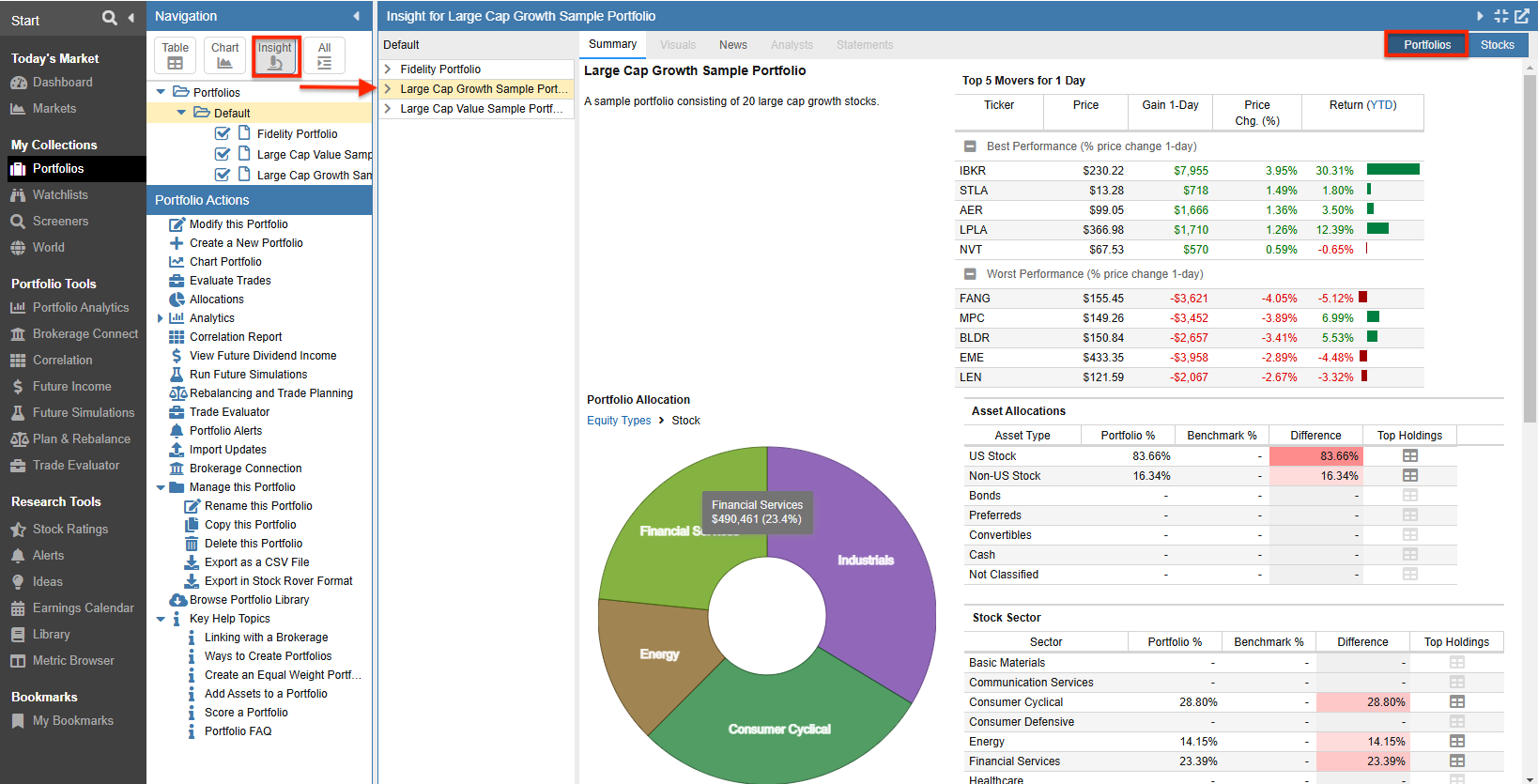Select the Stocks tab

(x=1497, y=45)
